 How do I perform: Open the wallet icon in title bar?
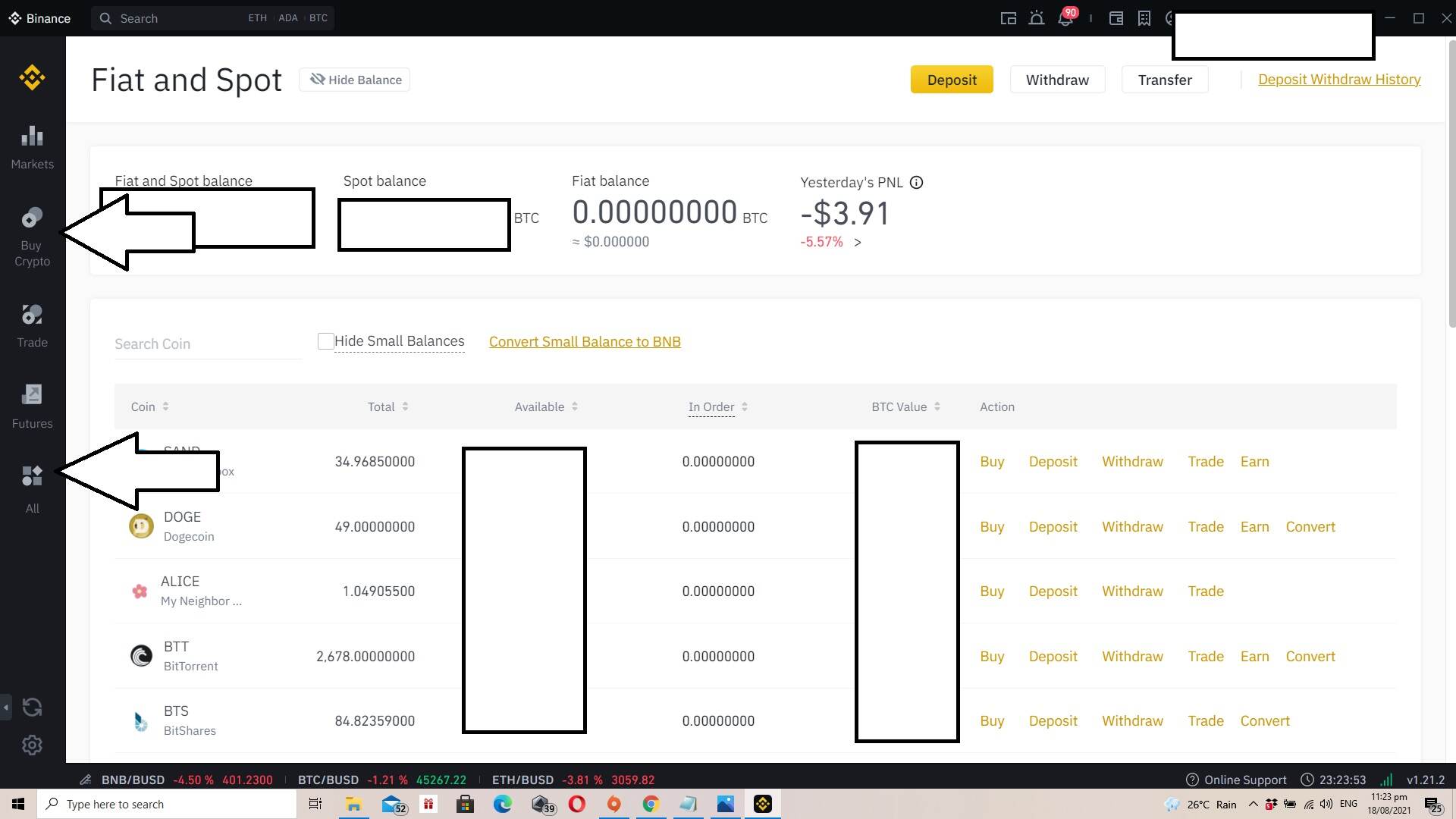coord(1116,18)
